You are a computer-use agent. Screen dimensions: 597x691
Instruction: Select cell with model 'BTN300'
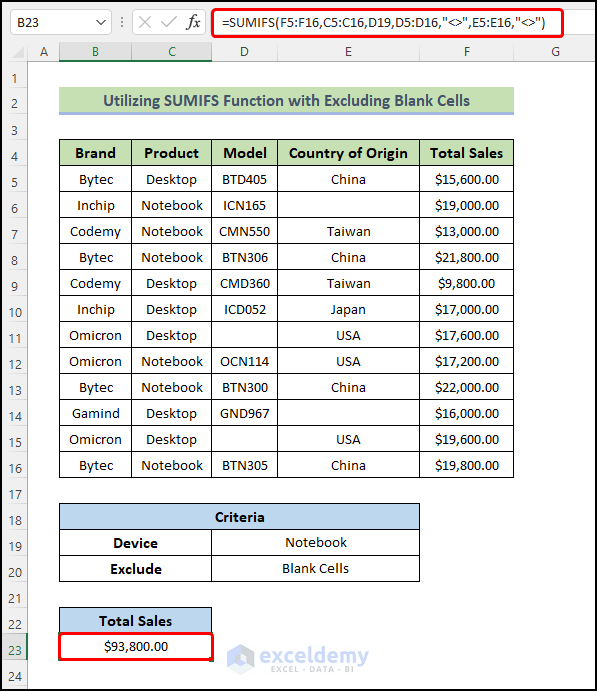[245, 387]
